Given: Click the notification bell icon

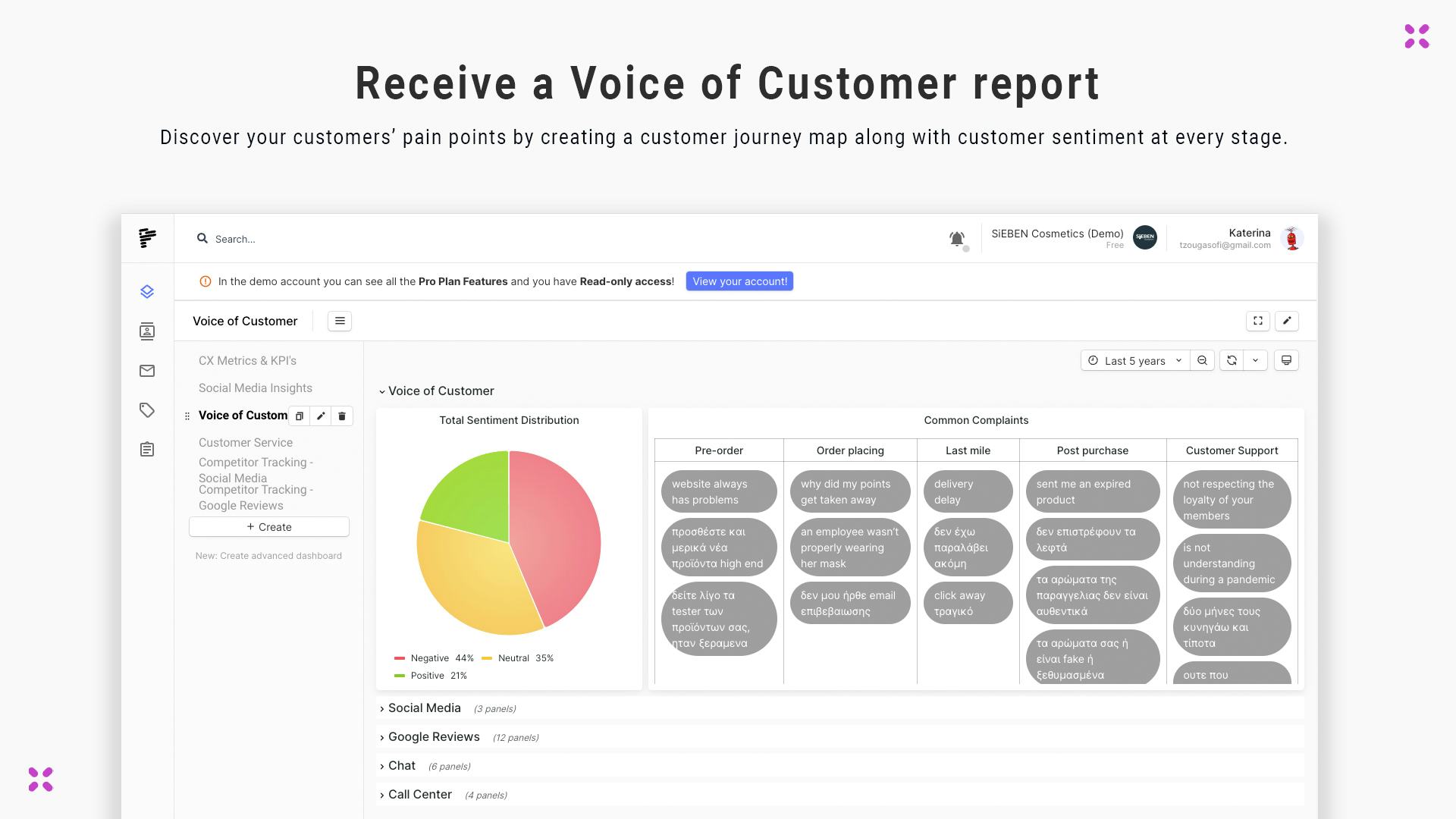Looking at the screenshot, I should pyautogui.click(x=956, y=238).
